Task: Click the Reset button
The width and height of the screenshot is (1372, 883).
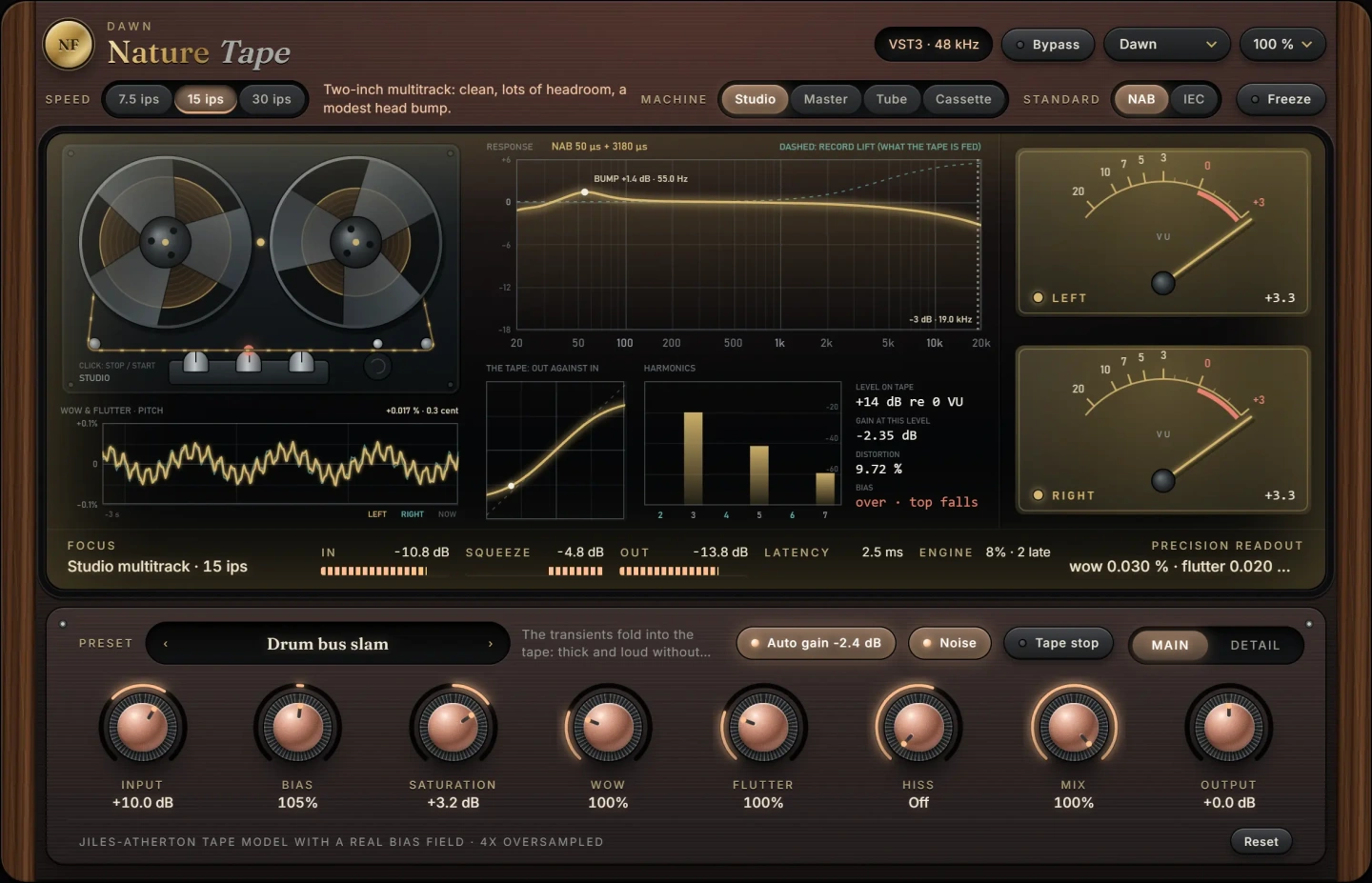Action: point(1261,841)
